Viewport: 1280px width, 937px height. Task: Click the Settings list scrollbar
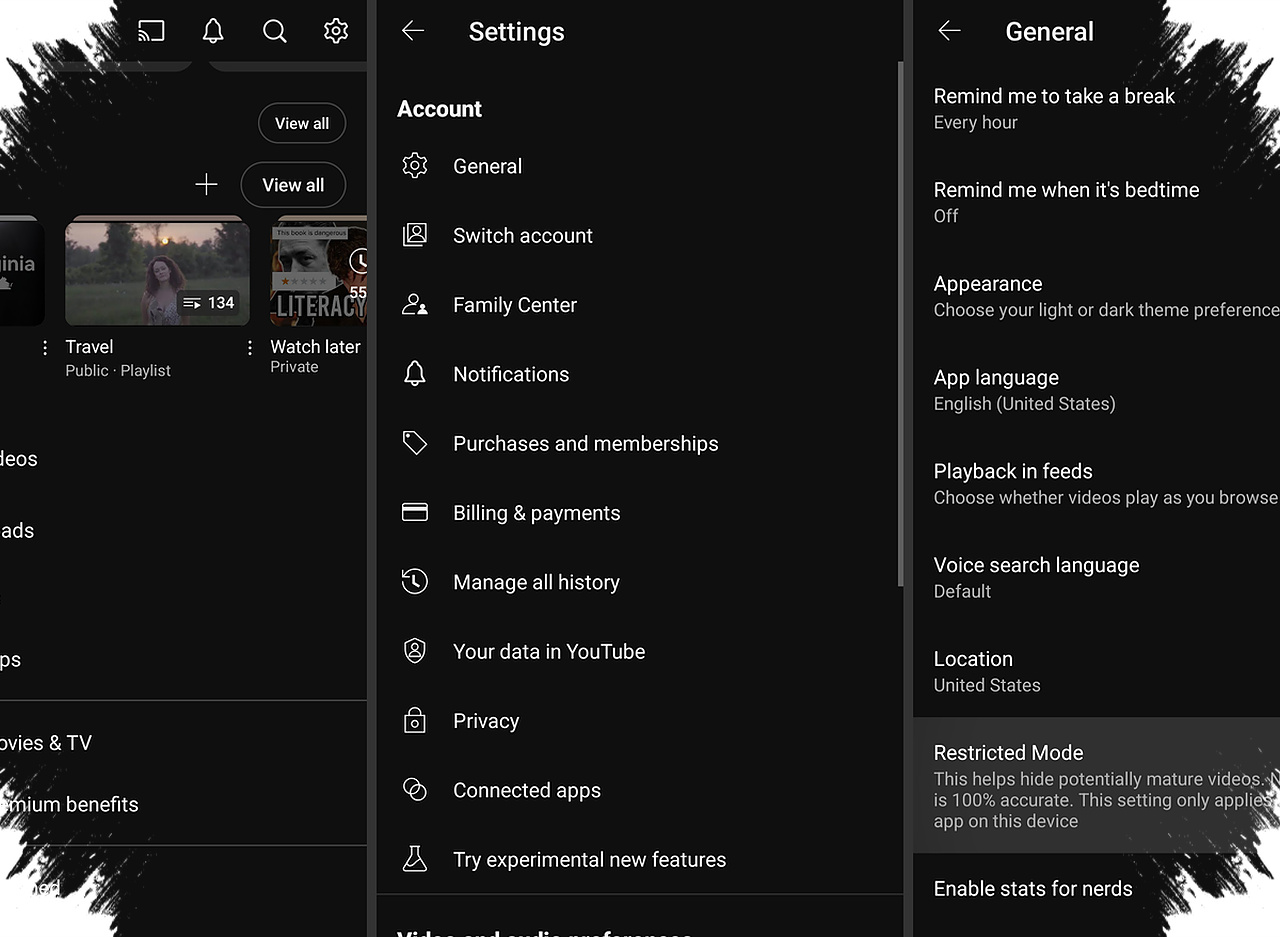(x=901, y=322)
